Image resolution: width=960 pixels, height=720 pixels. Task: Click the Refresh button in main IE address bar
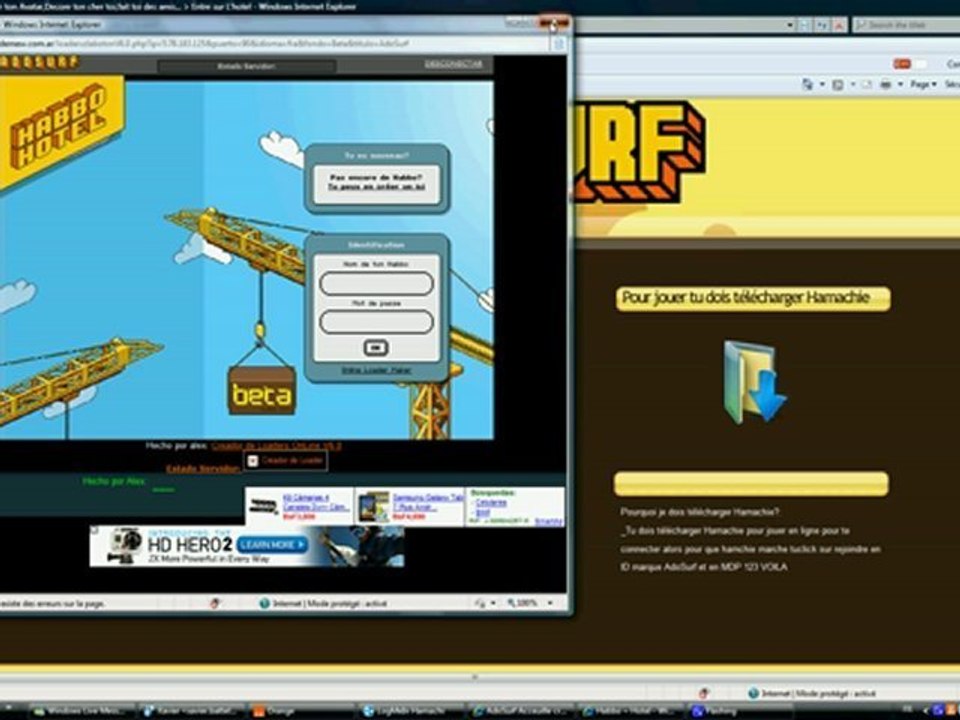tap(822, 25)
